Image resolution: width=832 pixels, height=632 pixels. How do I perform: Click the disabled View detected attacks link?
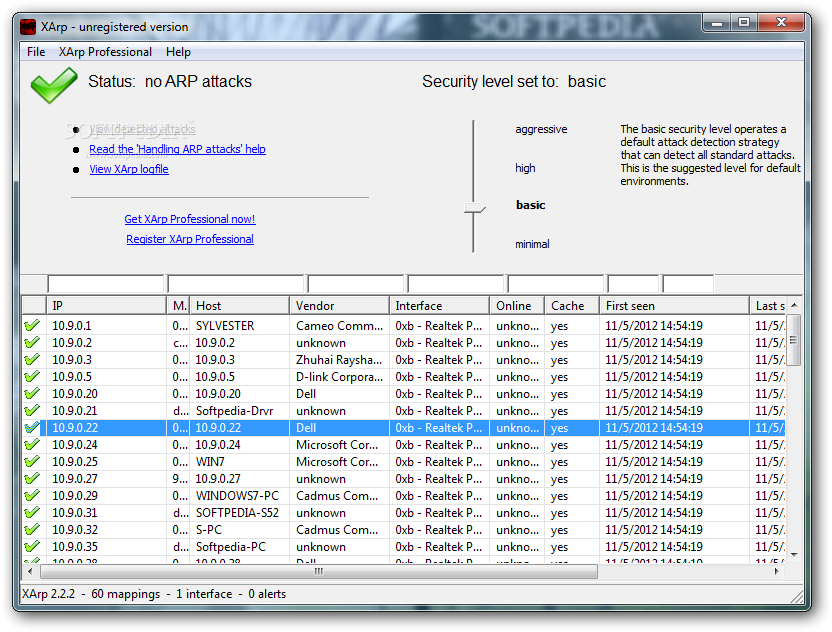tap(142, 129)
